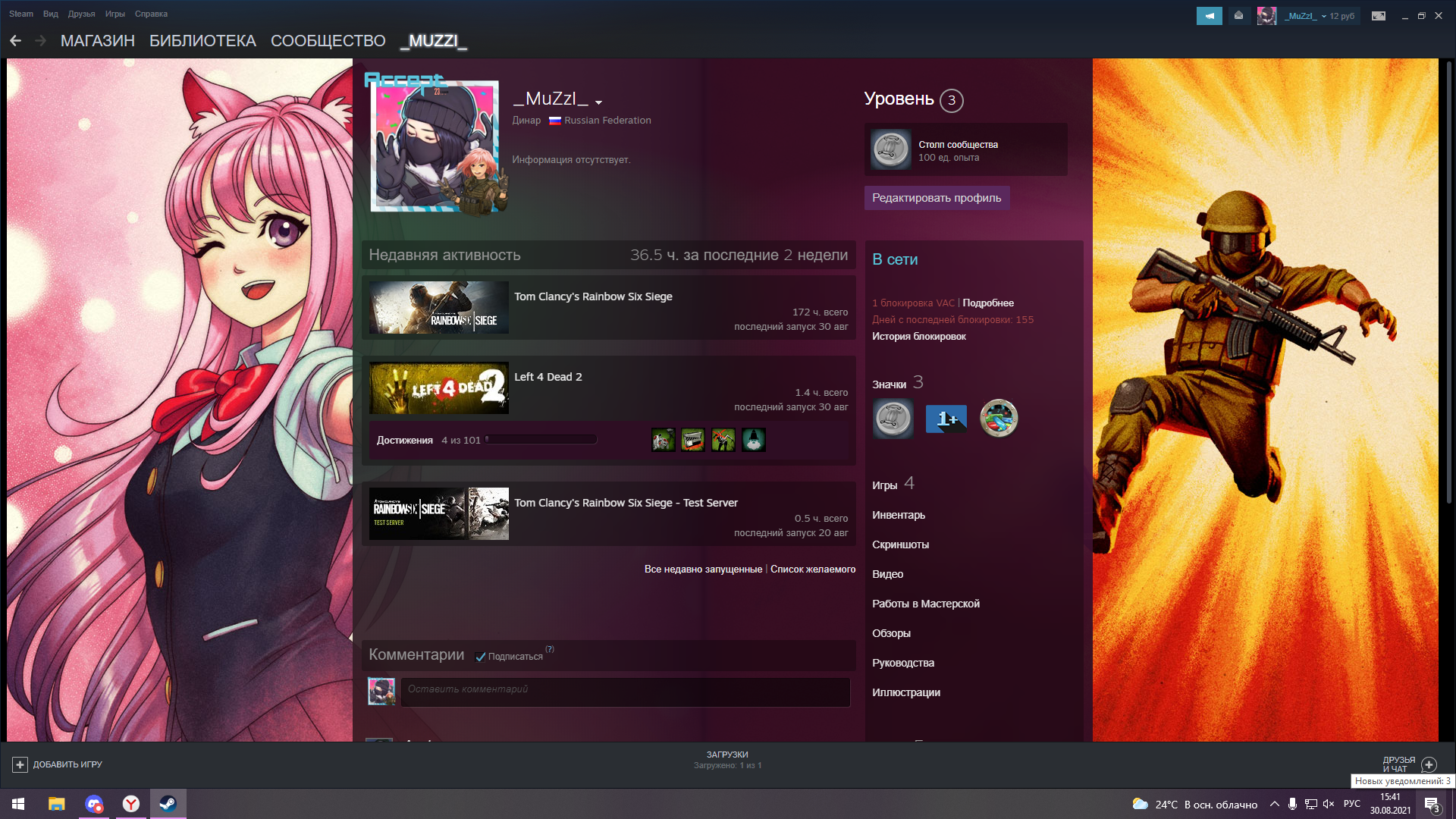Open Иллюстрации link in sidebar
The image size is (1456, 819).
coord(905,692)
